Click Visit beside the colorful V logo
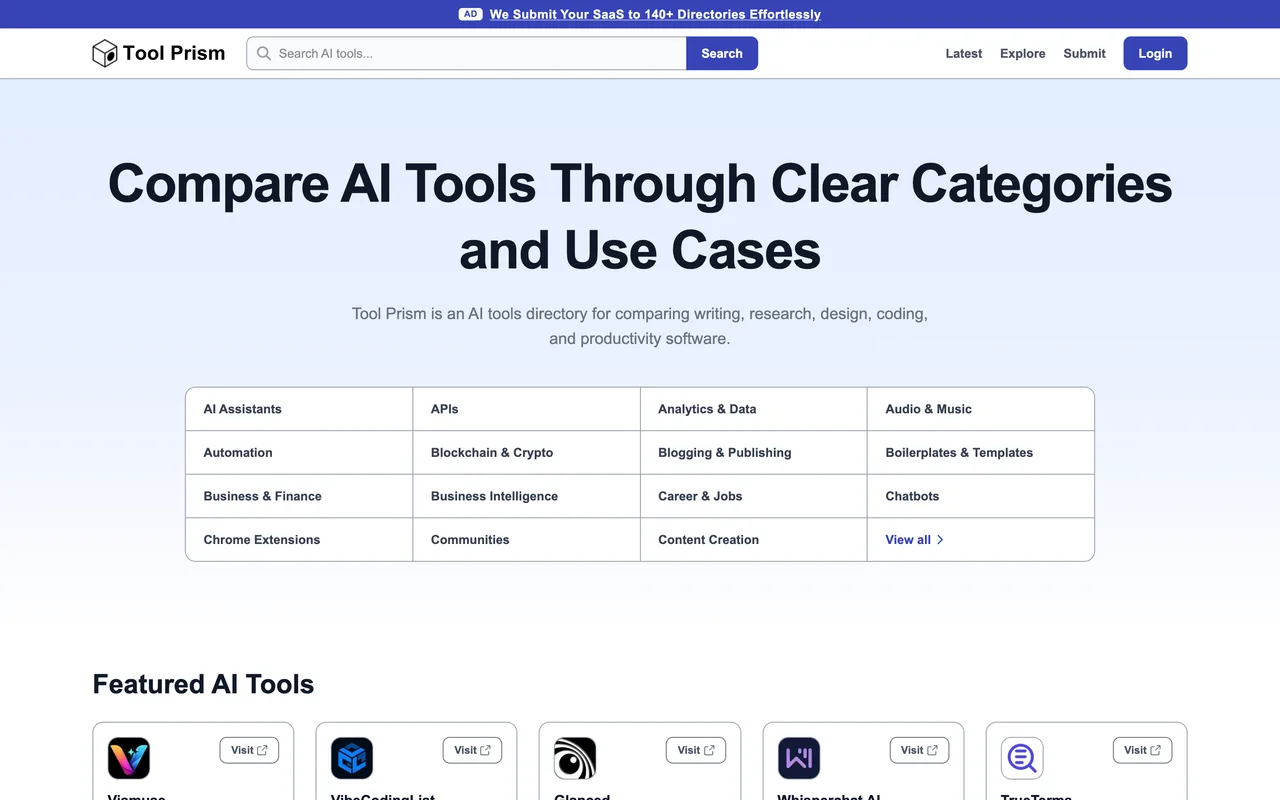 click(x=249, y=750)
